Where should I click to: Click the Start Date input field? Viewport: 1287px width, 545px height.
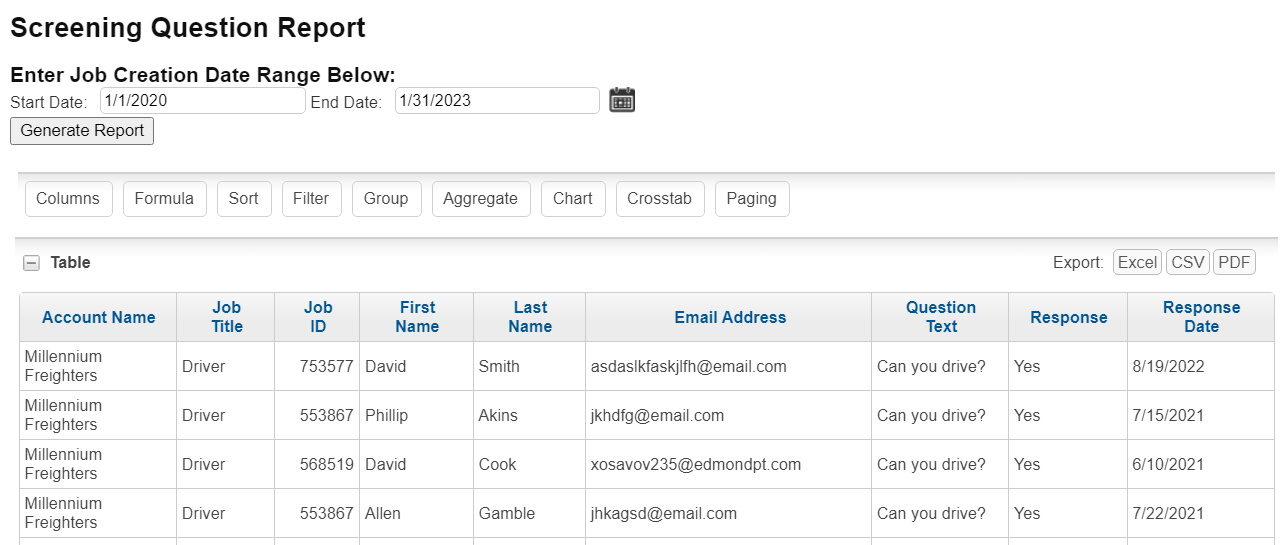202,101
